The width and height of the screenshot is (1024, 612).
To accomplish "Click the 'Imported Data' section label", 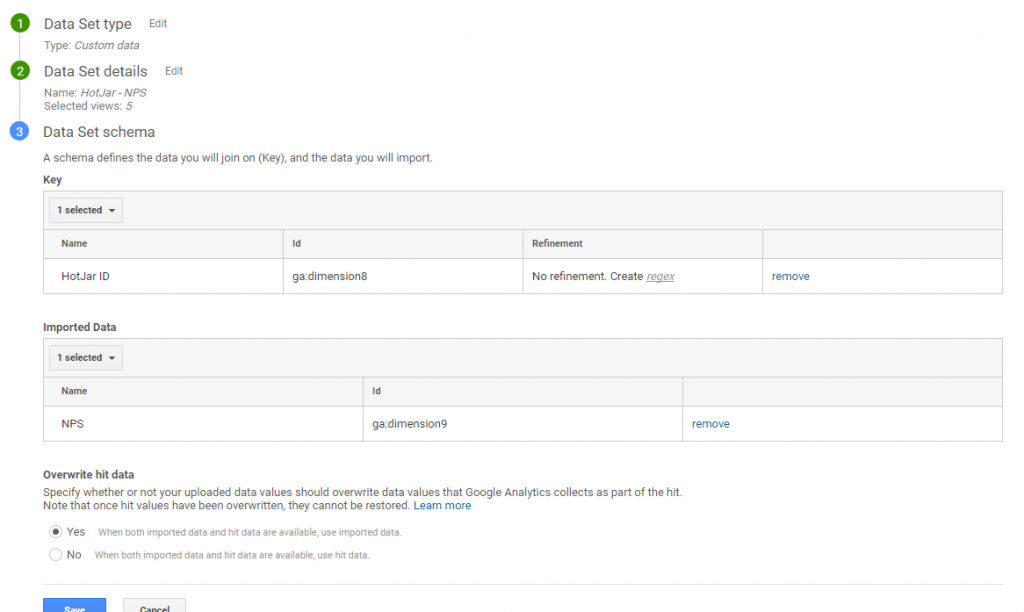I will point(80,327).
